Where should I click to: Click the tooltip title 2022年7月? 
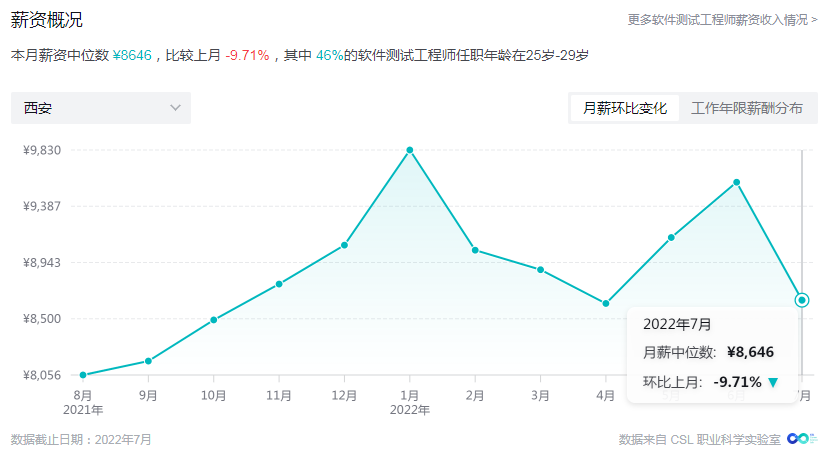tap(677, 324)
